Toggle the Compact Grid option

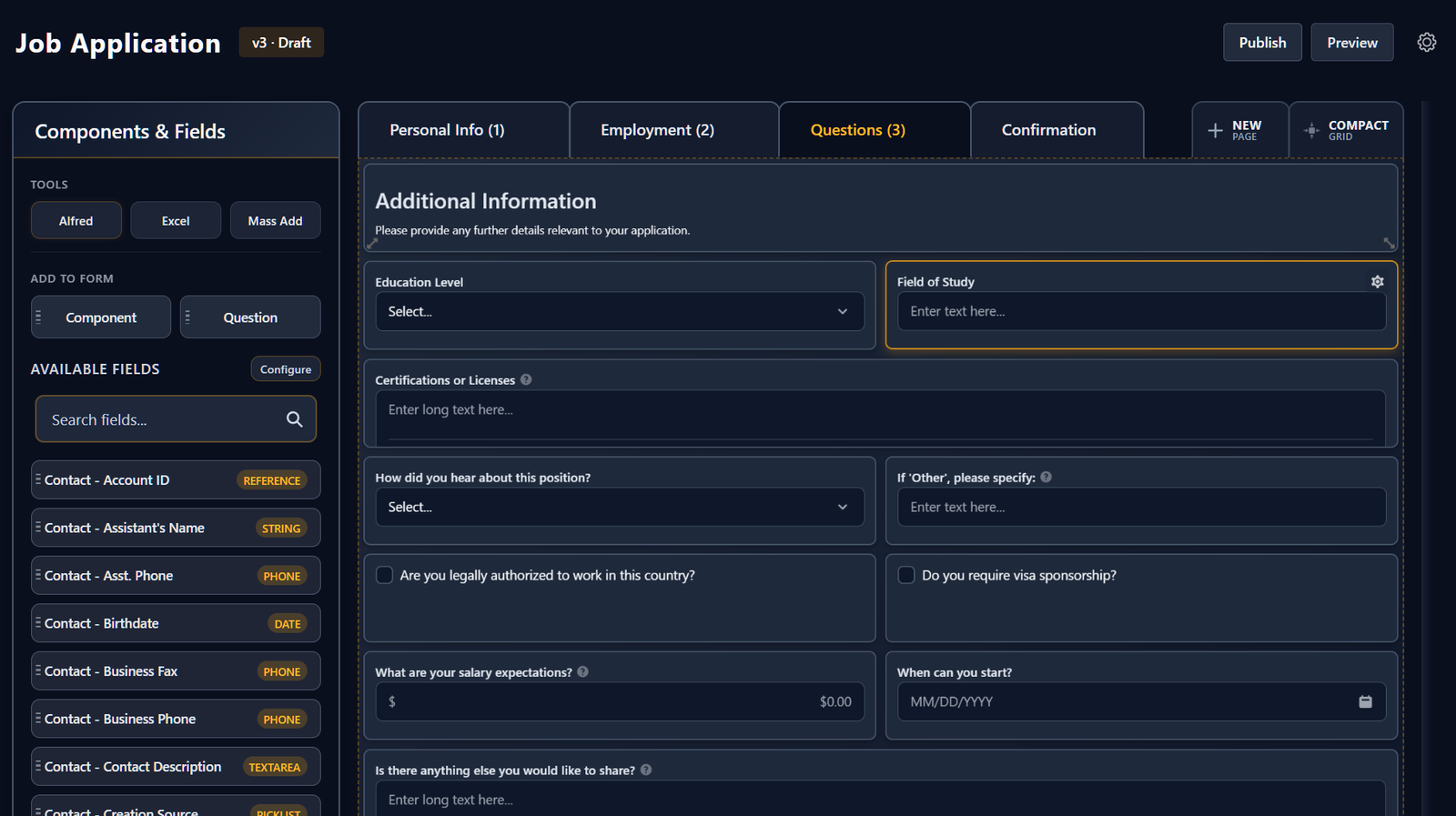click(1346, 131)
